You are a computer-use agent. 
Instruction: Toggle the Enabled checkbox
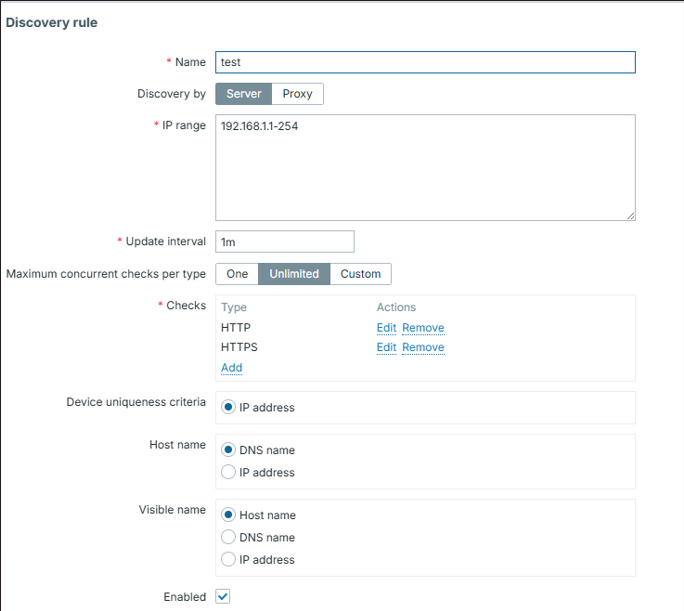coord(223,597)
